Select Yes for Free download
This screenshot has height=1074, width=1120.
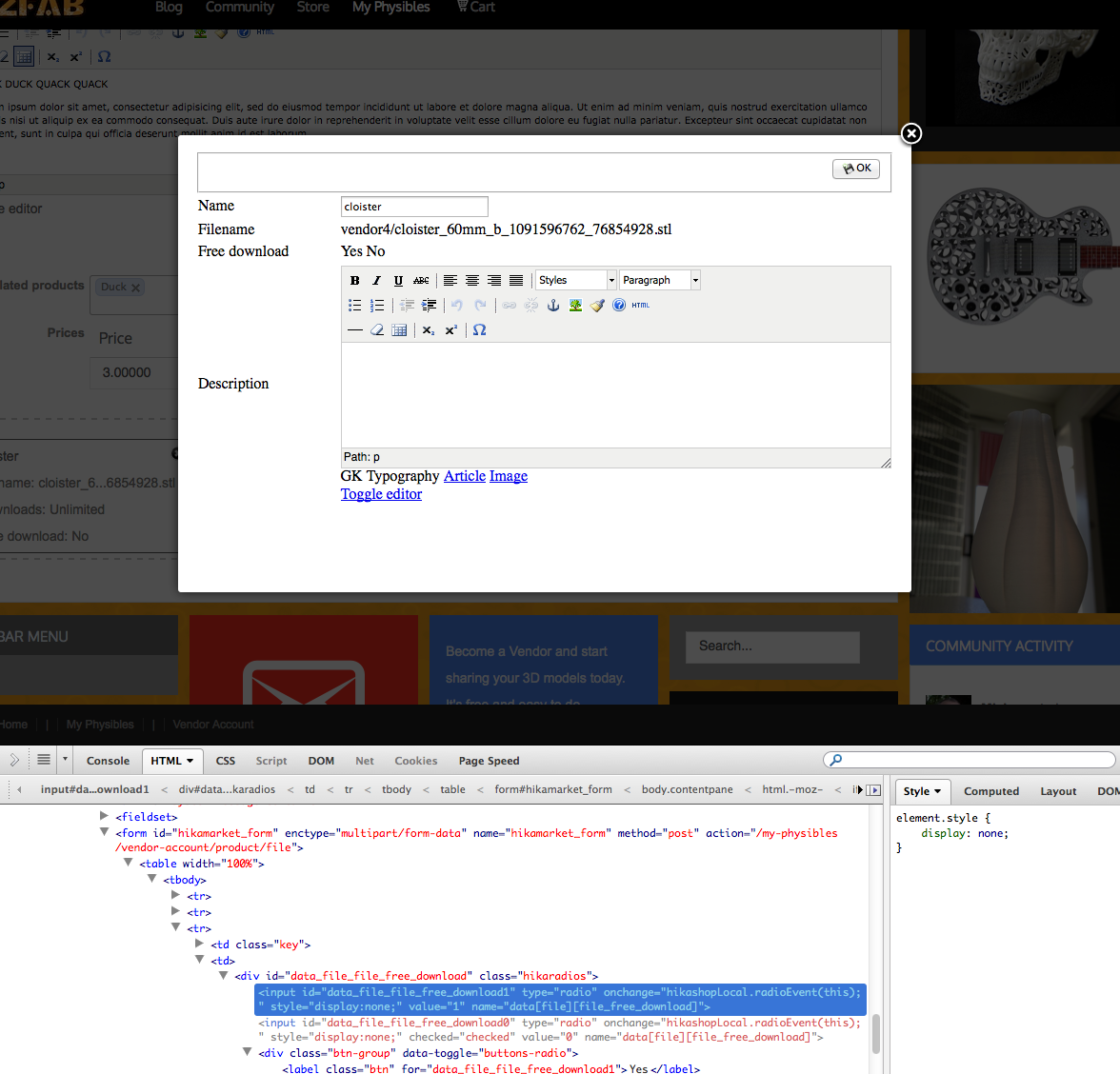[351, 251]
